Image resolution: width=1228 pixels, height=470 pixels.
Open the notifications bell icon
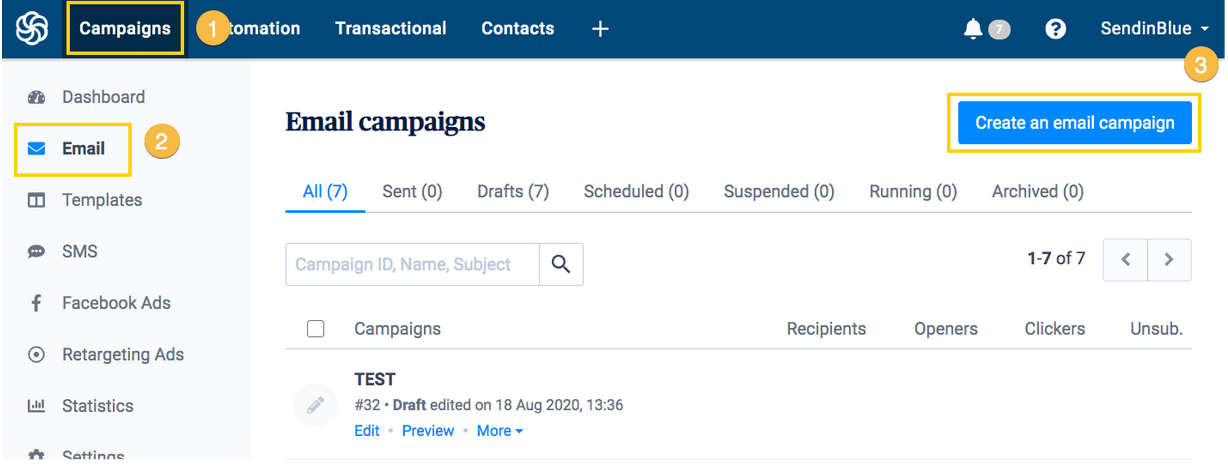pos(973,29)
